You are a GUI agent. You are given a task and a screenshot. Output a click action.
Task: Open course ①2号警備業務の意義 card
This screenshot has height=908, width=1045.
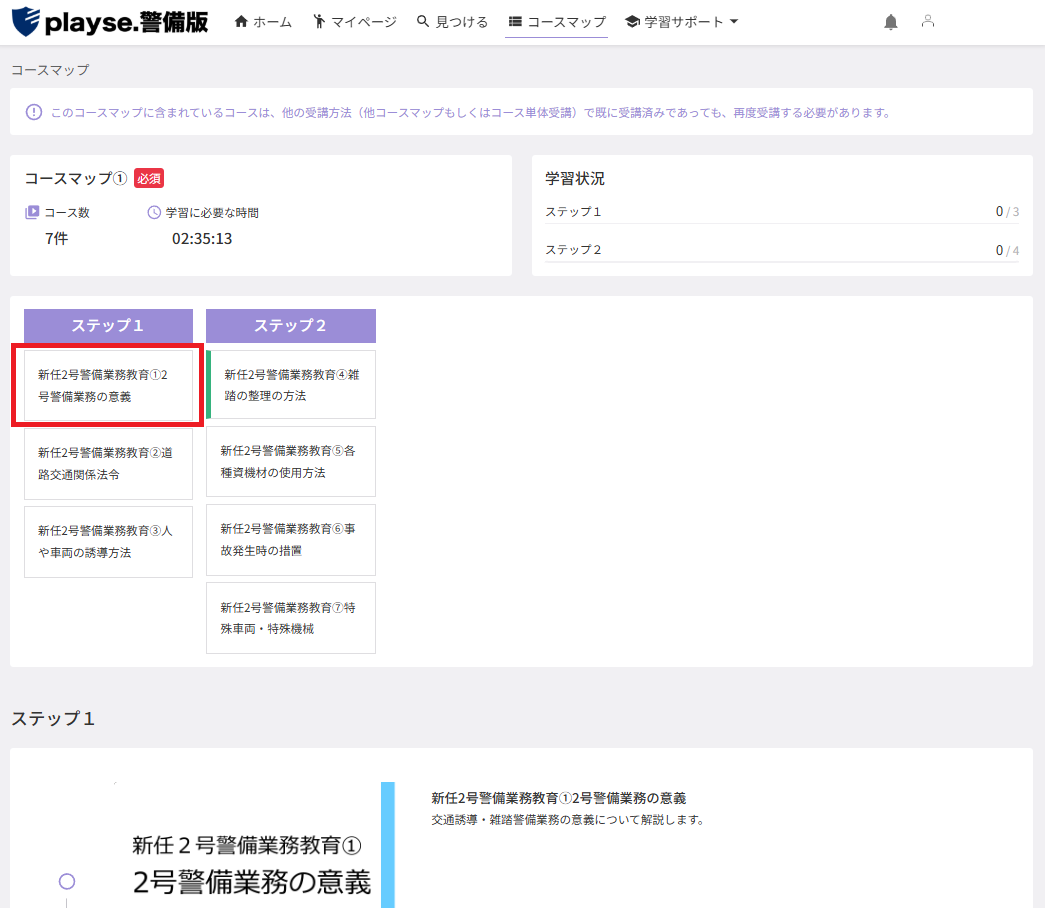108,385
